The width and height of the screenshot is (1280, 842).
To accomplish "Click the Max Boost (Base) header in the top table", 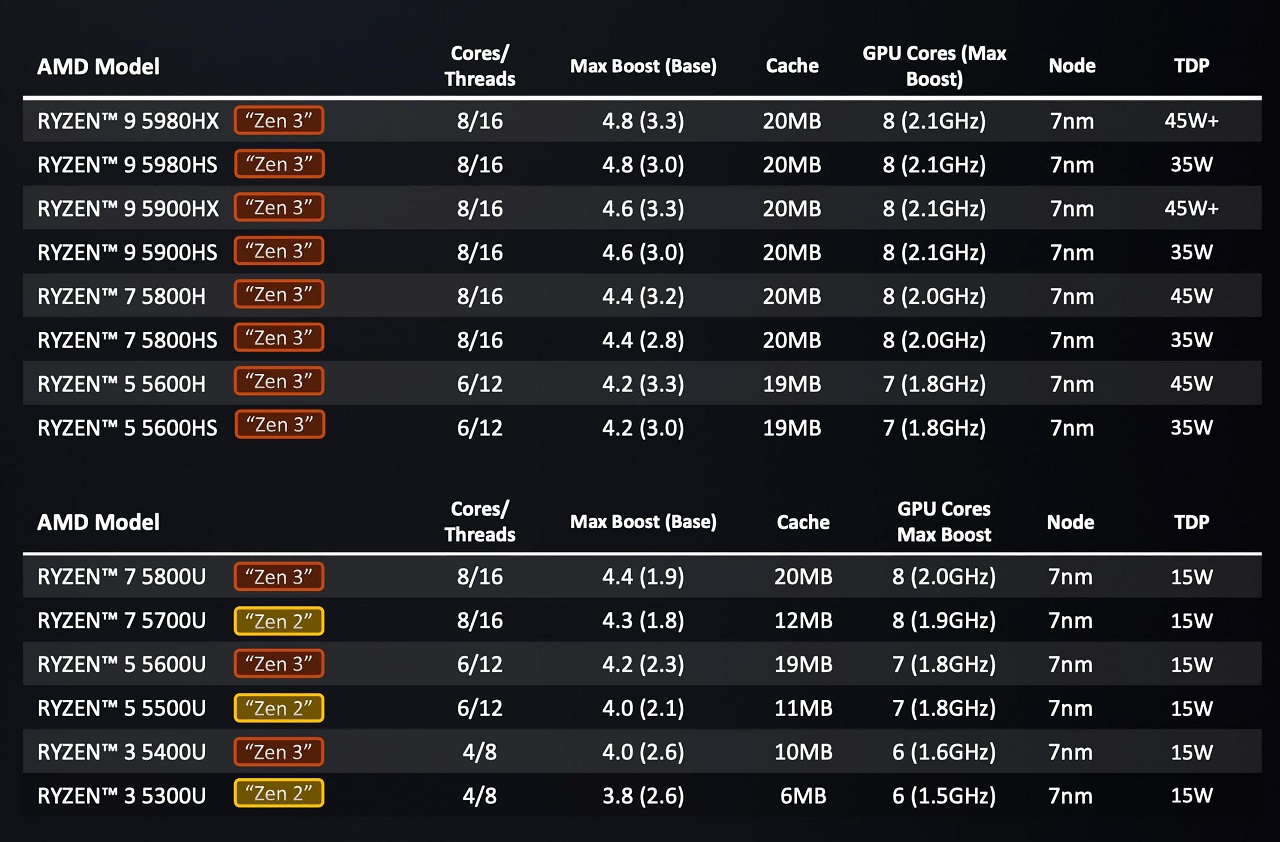I will tap(643, 66).
